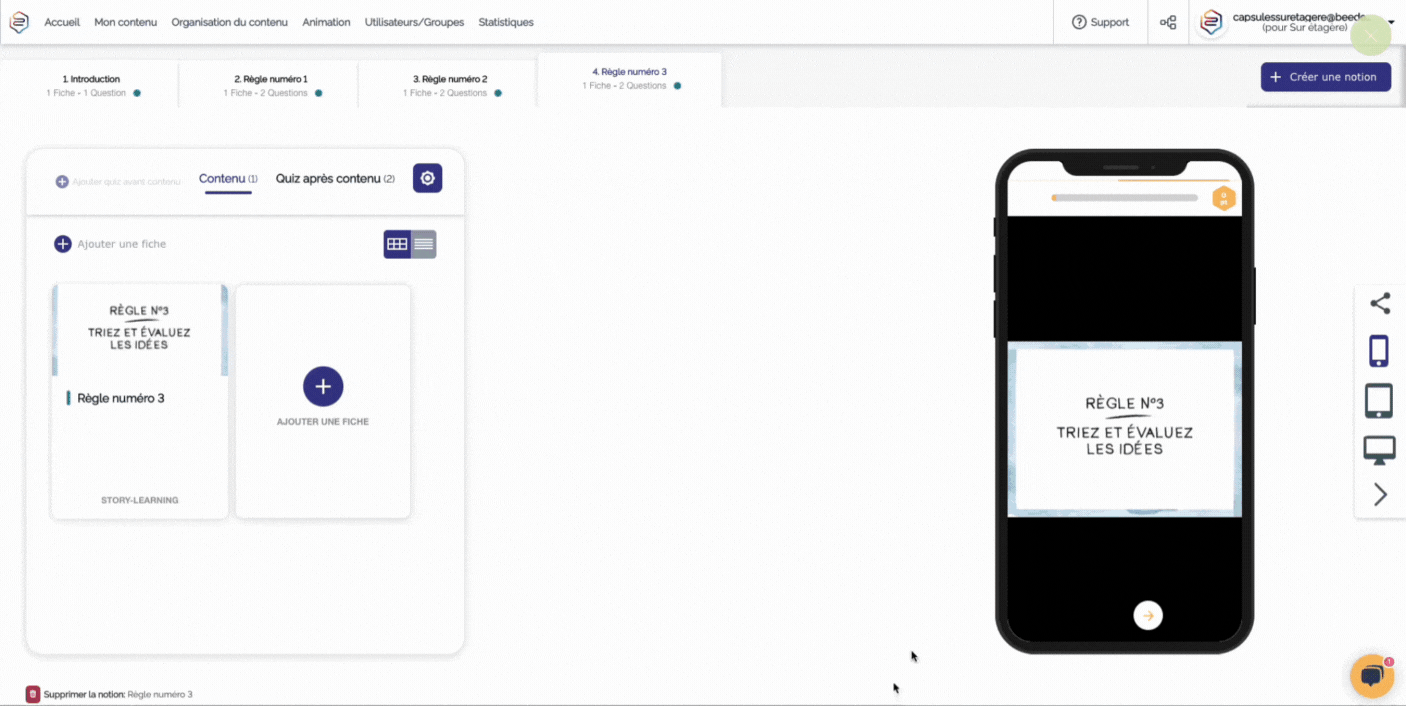
Task: Select the desktop preview icon
Action: [x=1379, y=450]
